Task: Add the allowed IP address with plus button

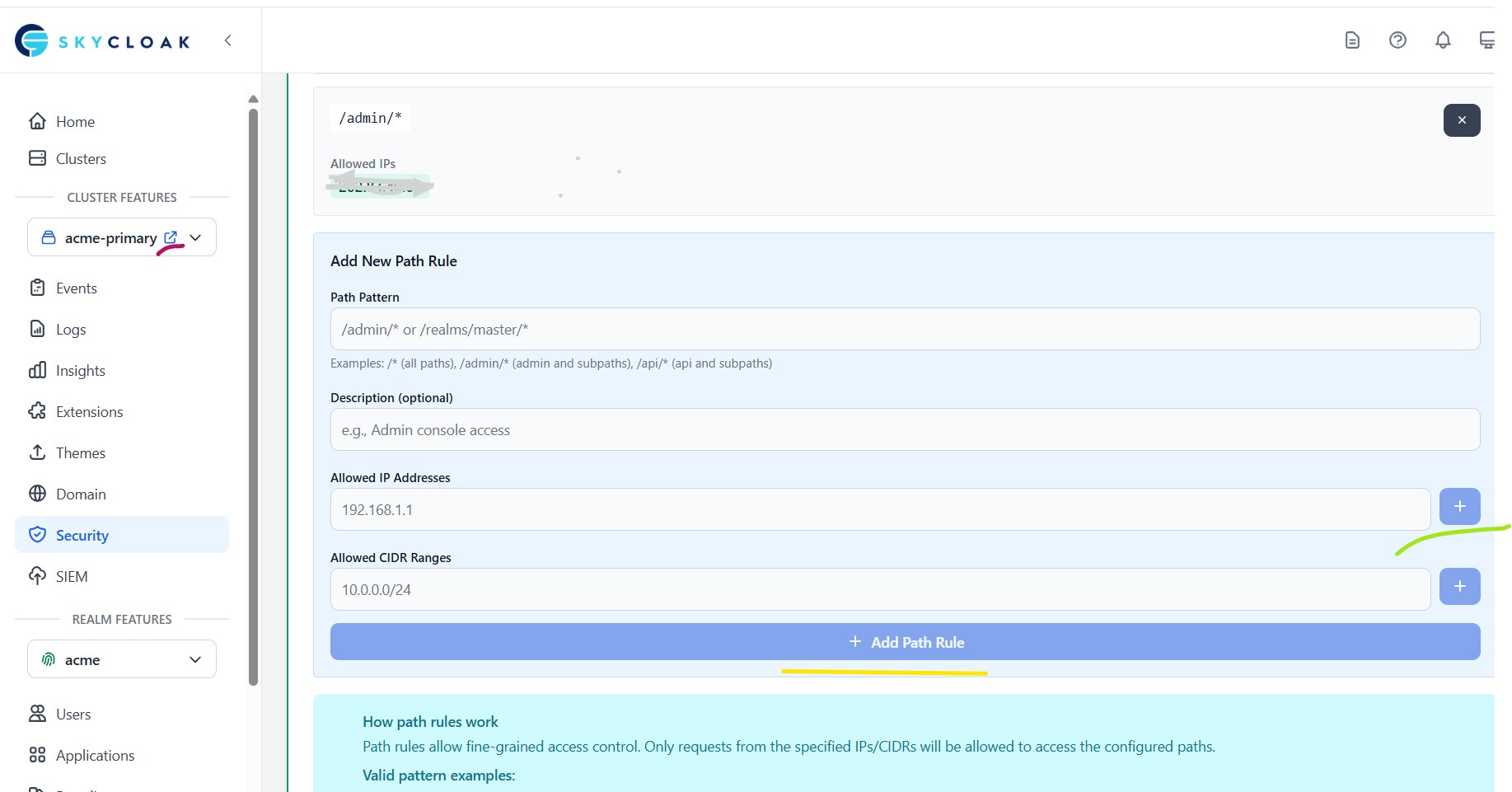Action: pos(1459,507)
